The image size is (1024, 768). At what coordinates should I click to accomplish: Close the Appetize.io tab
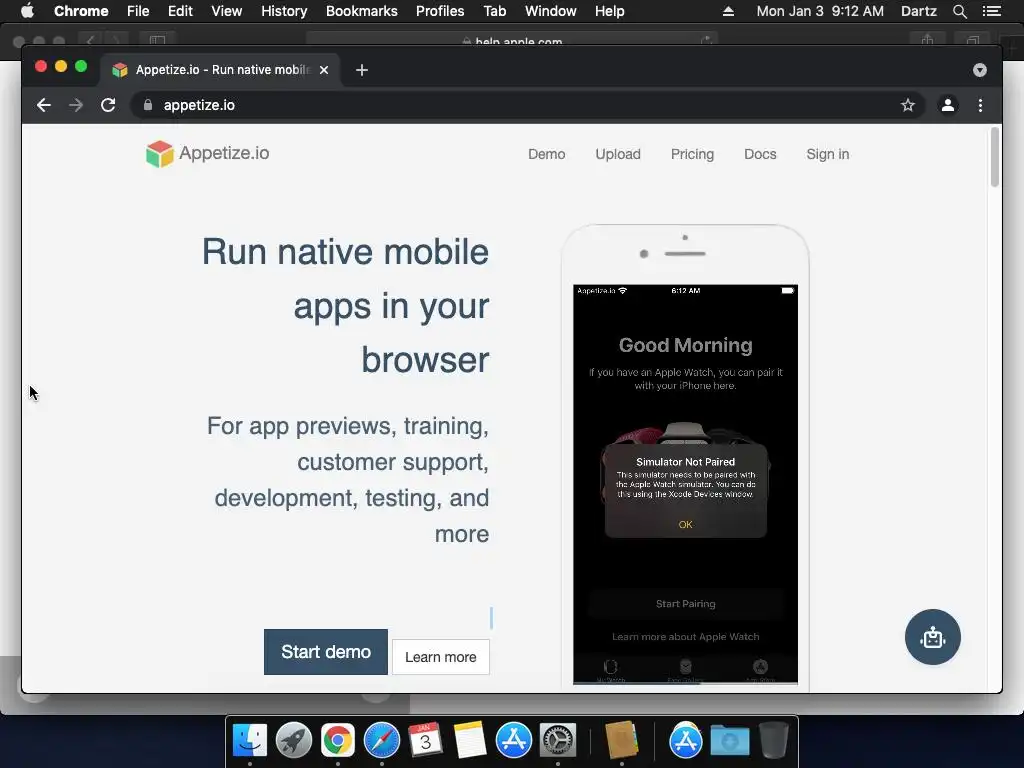[324, 70]
